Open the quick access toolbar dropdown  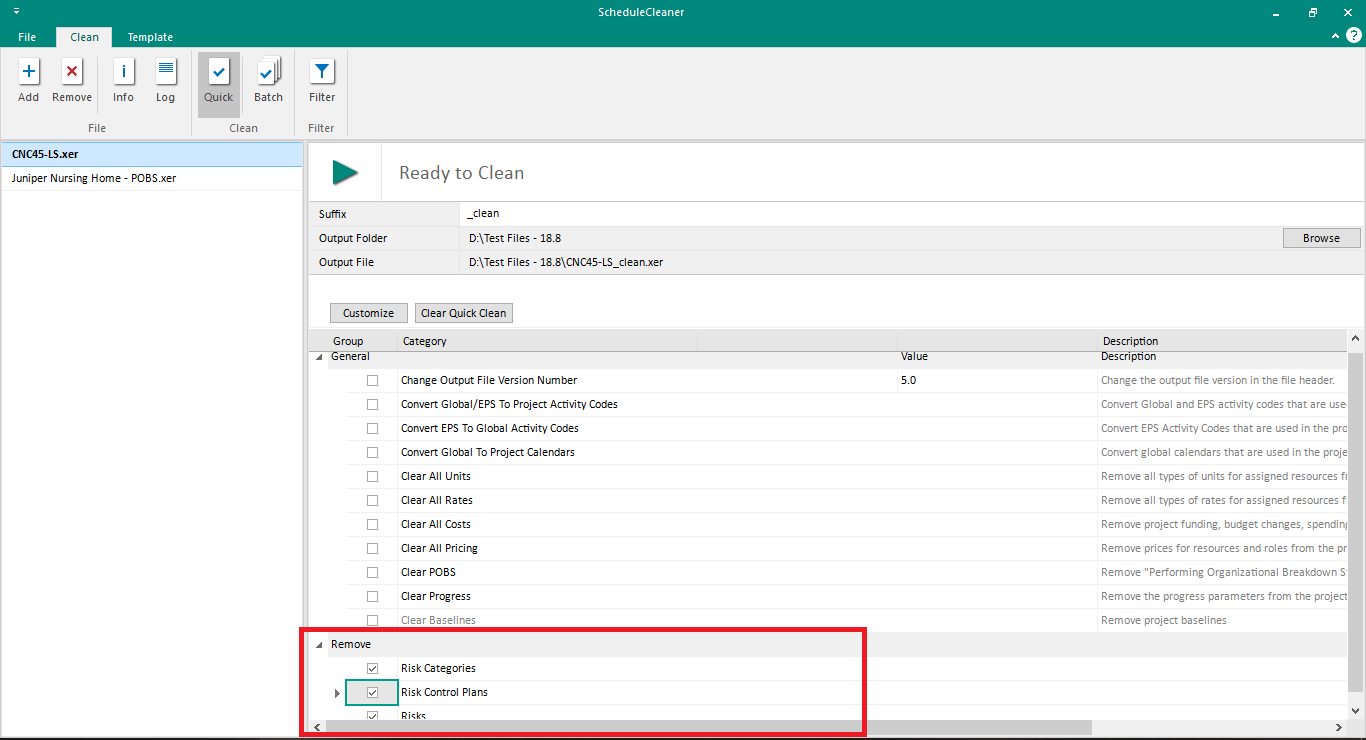click(16, 11)
